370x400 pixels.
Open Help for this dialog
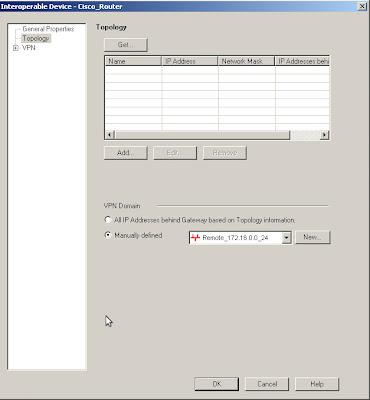(x=317, y=384)
